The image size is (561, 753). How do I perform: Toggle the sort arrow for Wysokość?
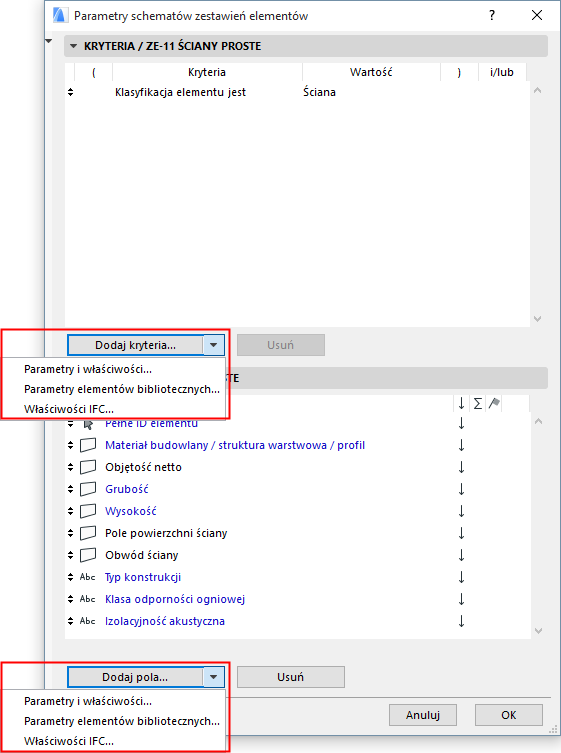click(x=462, y=511)
